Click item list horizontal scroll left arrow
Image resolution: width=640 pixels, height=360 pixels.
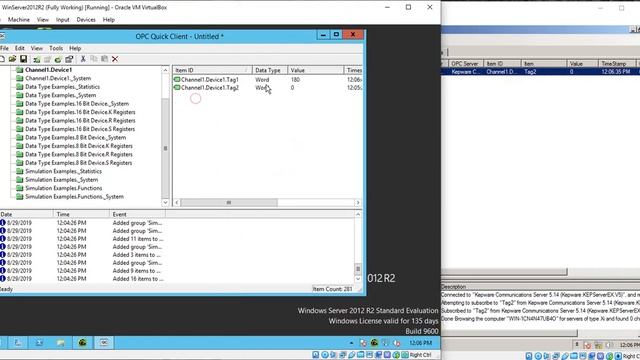(177, 202)
